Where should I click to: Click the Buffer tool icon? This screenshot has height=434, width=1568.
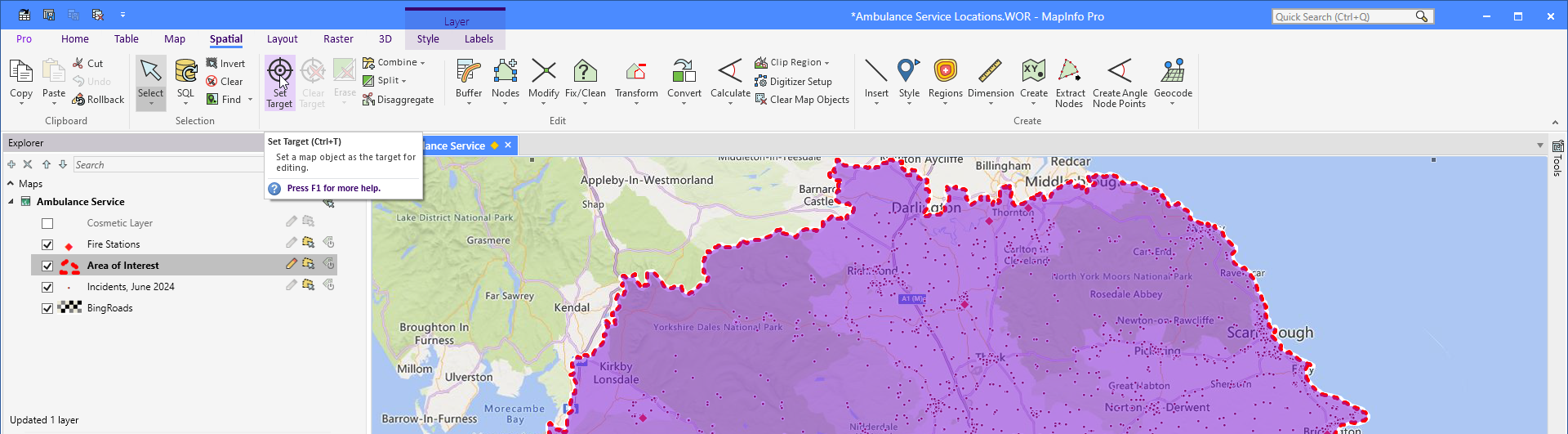469,72
